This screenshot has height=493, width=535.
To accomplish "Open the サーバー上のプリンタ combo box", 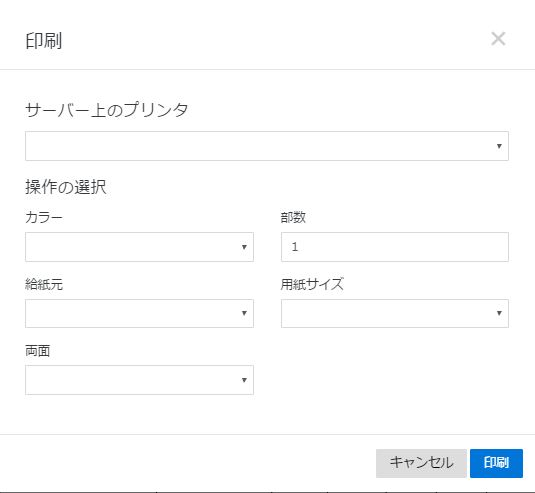I will pos(267,146).
